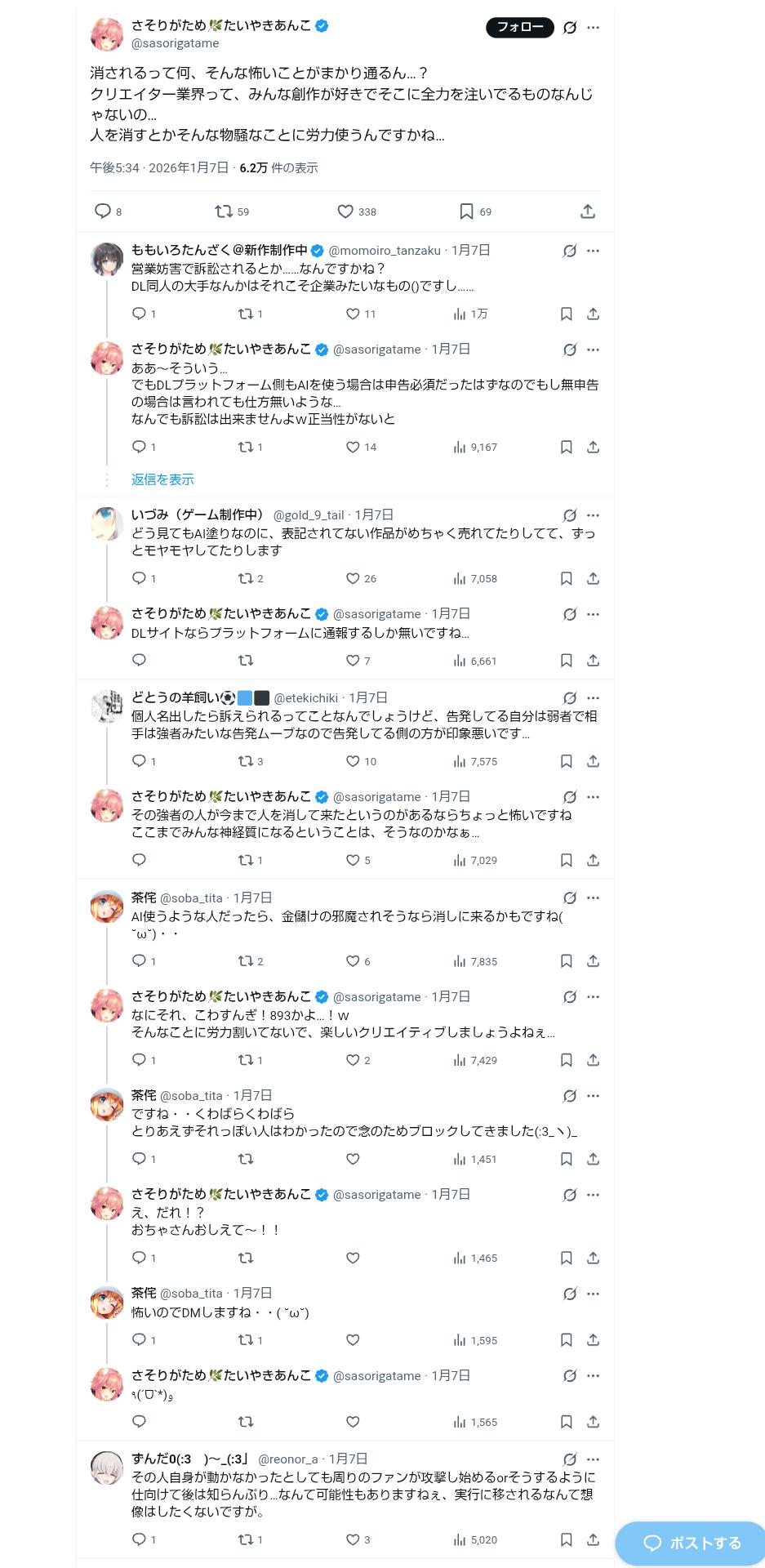Open more options menu on main post
The width and height of the screenshot is (765, 1568).
click(x=594, y=28)
